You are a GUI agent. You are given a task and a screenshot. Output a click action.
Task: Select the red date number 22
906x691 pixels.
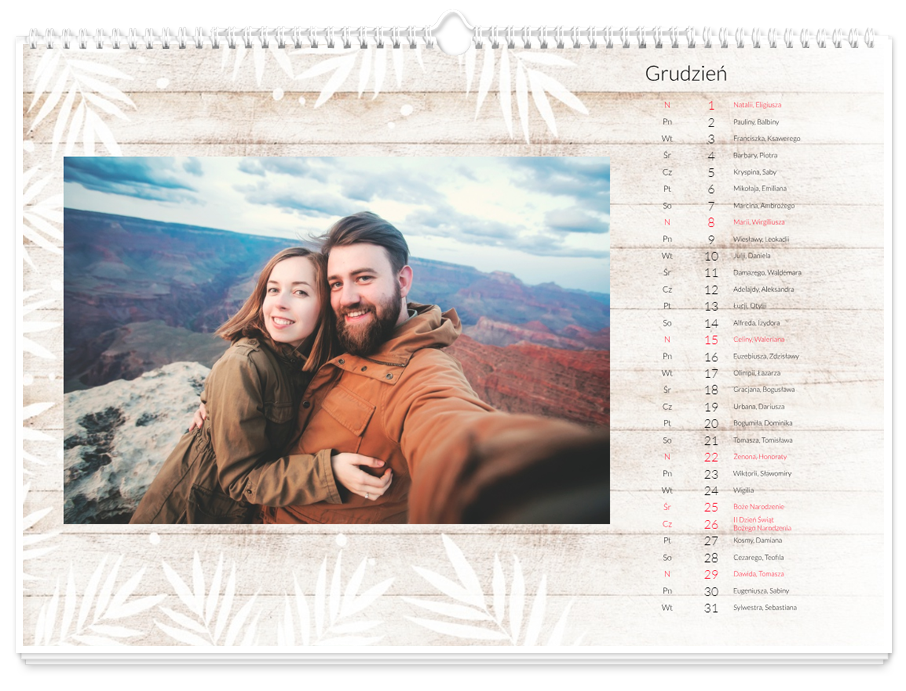(x=711, y=457)
